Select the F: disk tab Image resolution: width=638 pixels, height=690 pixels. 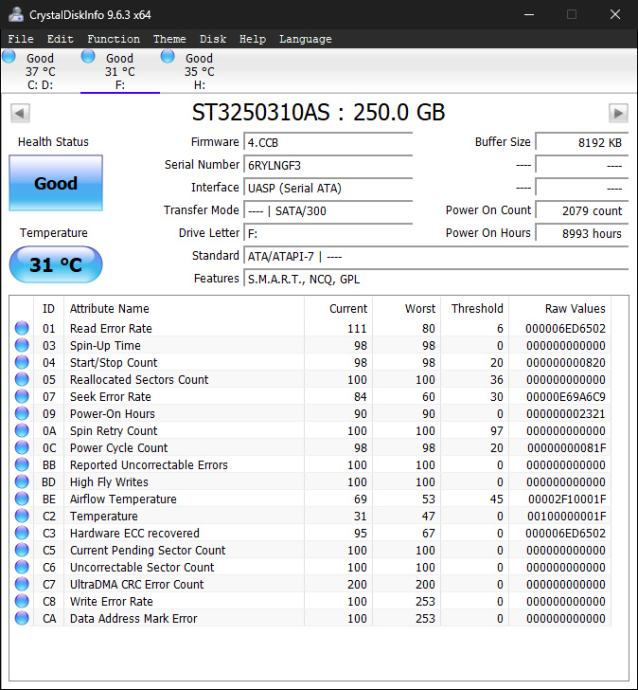click(120, 71)
